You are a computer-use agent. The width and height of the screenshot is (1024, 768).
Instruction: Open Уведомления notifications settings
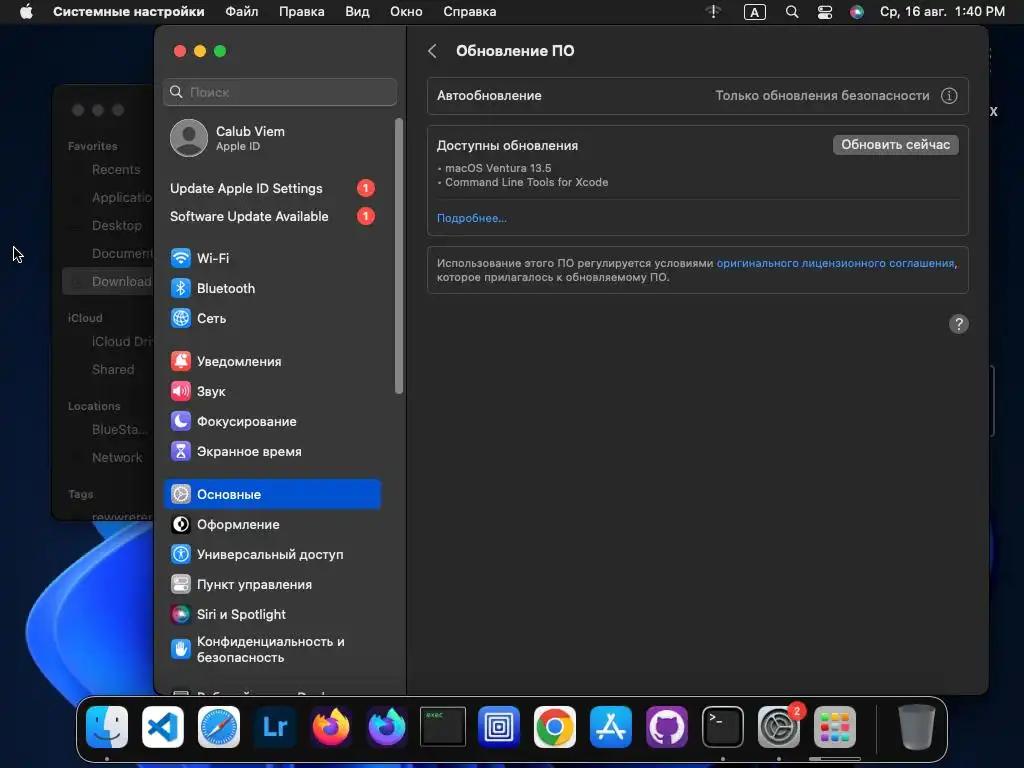272,361
